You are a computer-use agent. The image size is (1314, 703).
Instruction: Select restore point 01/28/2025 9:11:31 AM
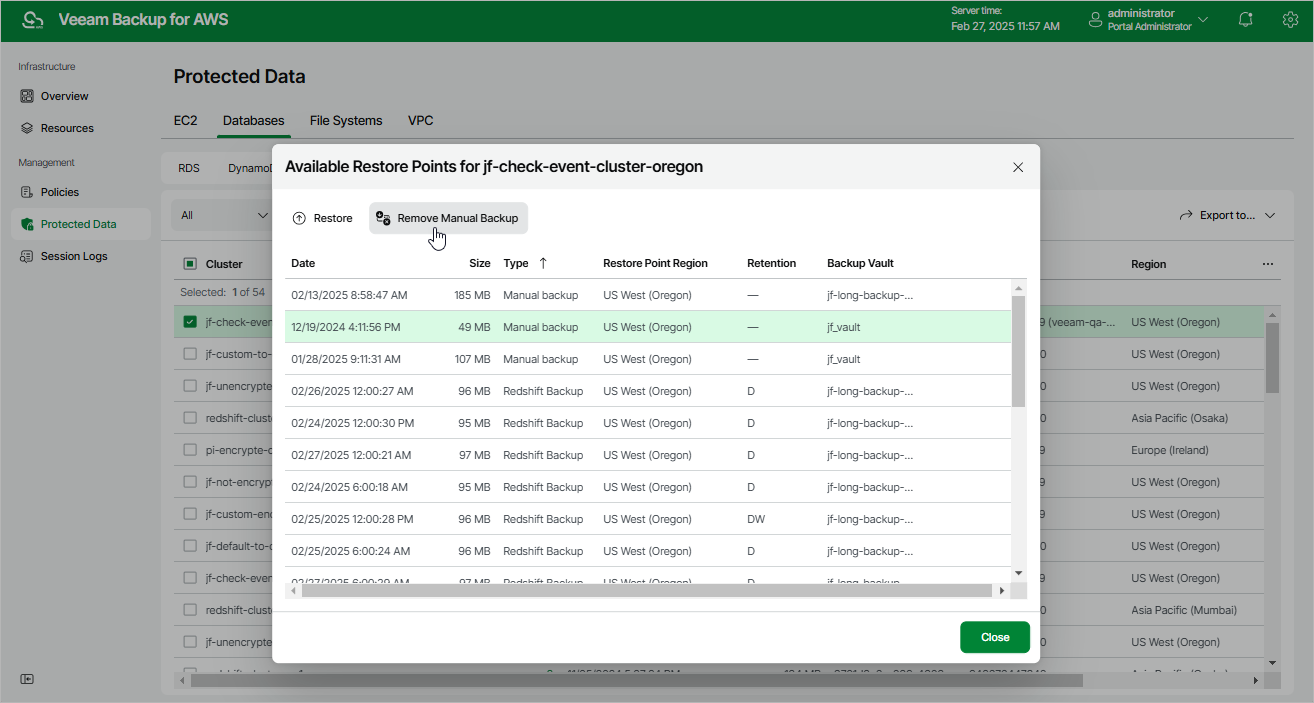(x=648, y=359)
